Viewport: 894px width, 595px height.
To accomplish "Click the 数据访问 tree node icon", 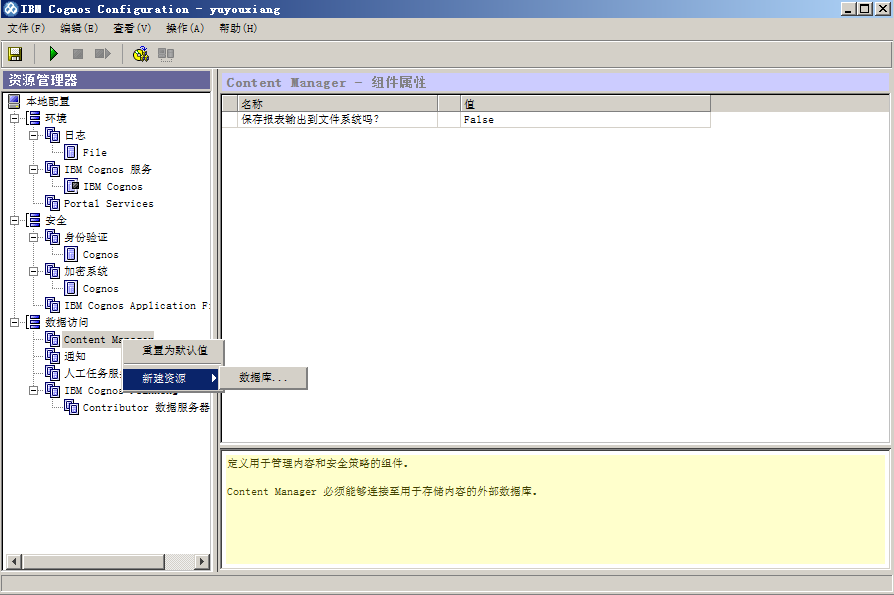I will click(34, 323).
